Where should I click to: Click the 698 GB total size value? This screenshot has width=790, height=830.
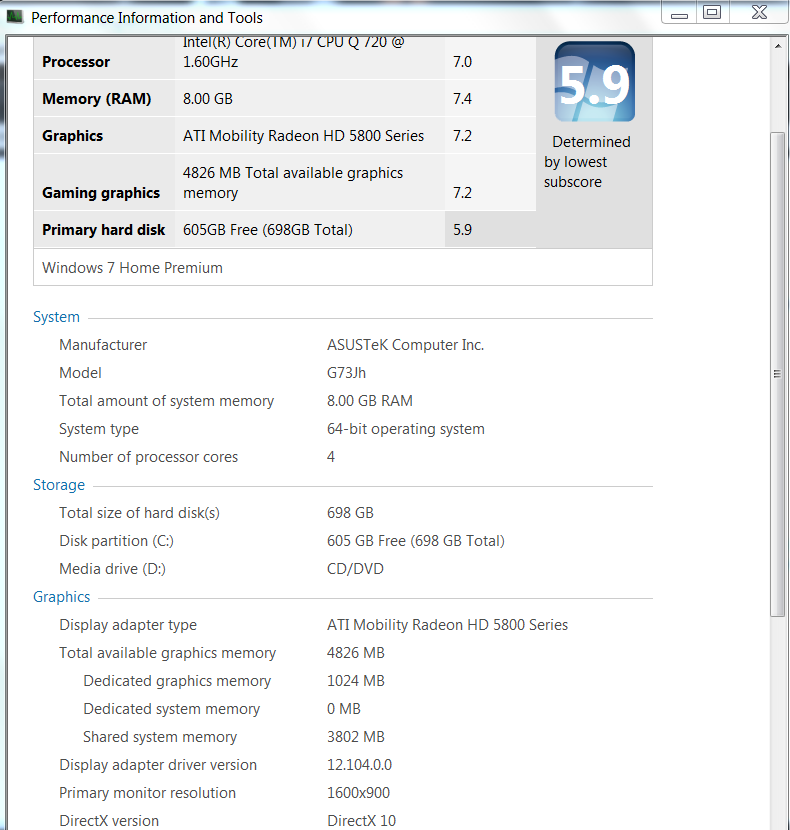(350, 513)
